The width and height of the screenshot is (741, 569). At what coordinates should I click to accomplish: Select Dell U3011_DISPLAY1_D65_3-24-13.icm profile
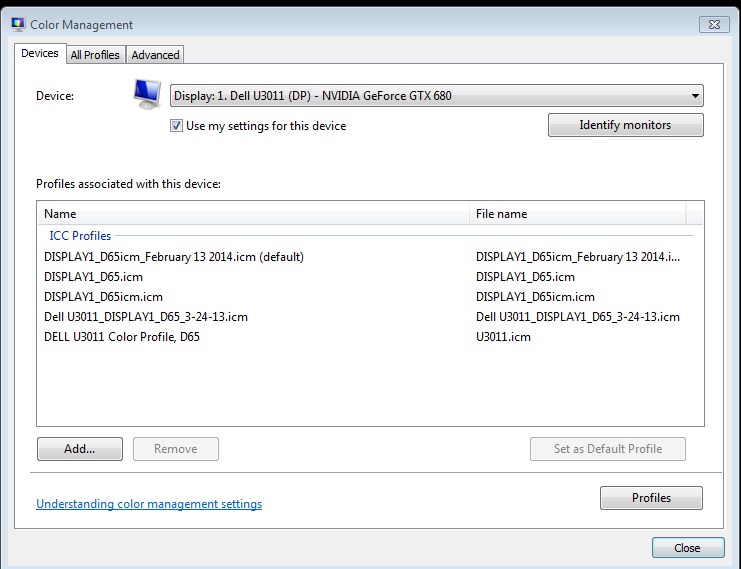pyautogui.click(x=146, y=317)
